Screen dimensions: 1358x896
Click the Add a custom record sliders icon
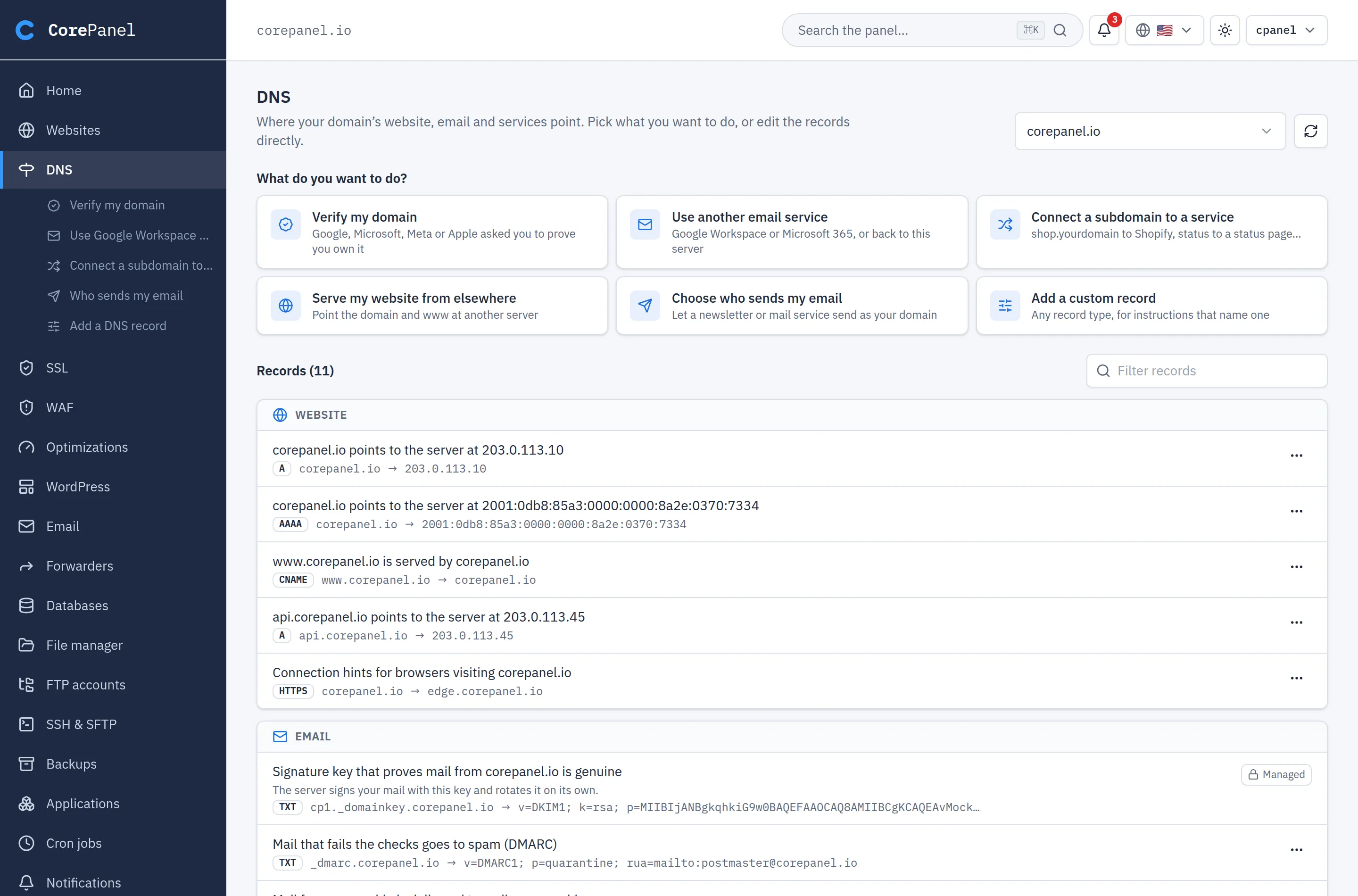point(1005,306)
